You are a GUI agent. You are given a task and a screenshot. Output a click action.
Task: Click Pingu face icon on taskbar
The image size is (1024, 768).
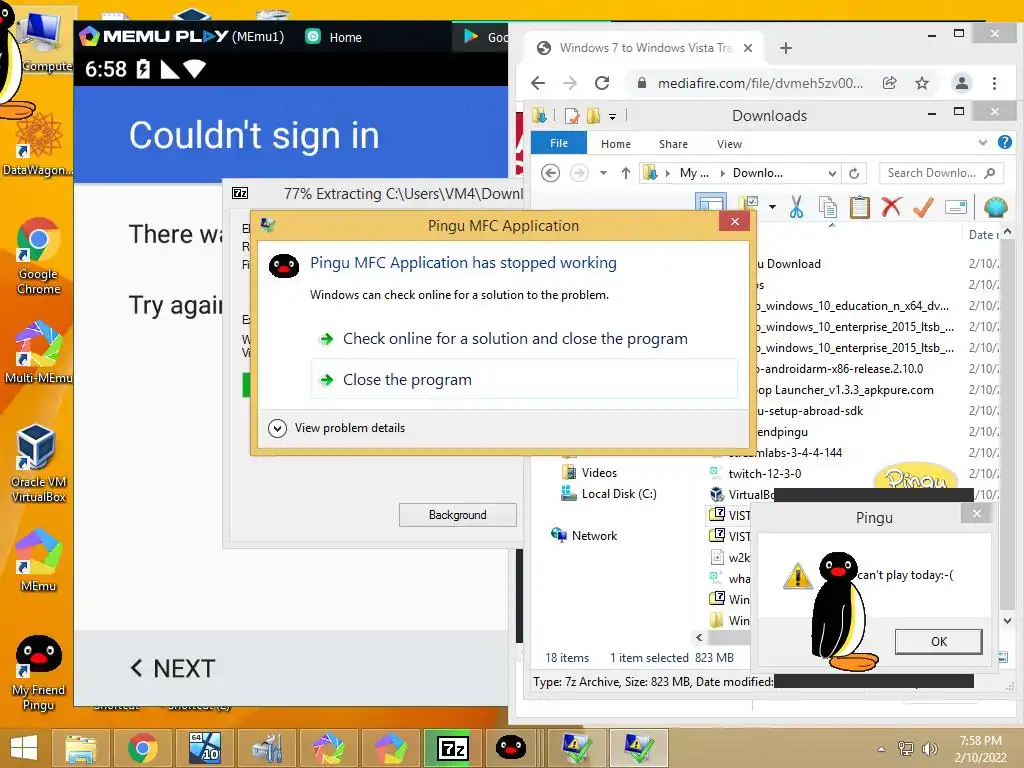tap(510, 748)
